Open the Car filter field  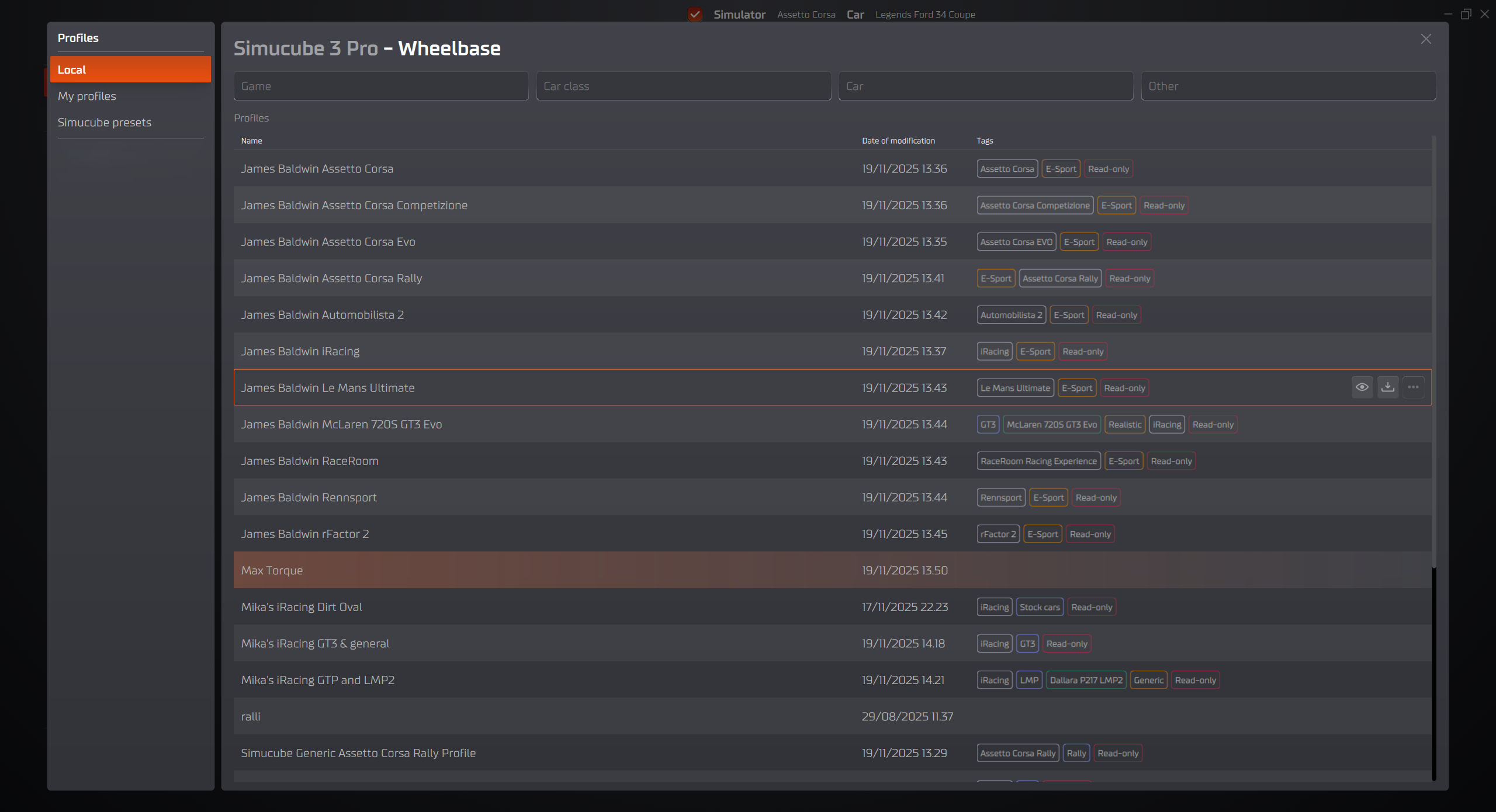point(985,86)
